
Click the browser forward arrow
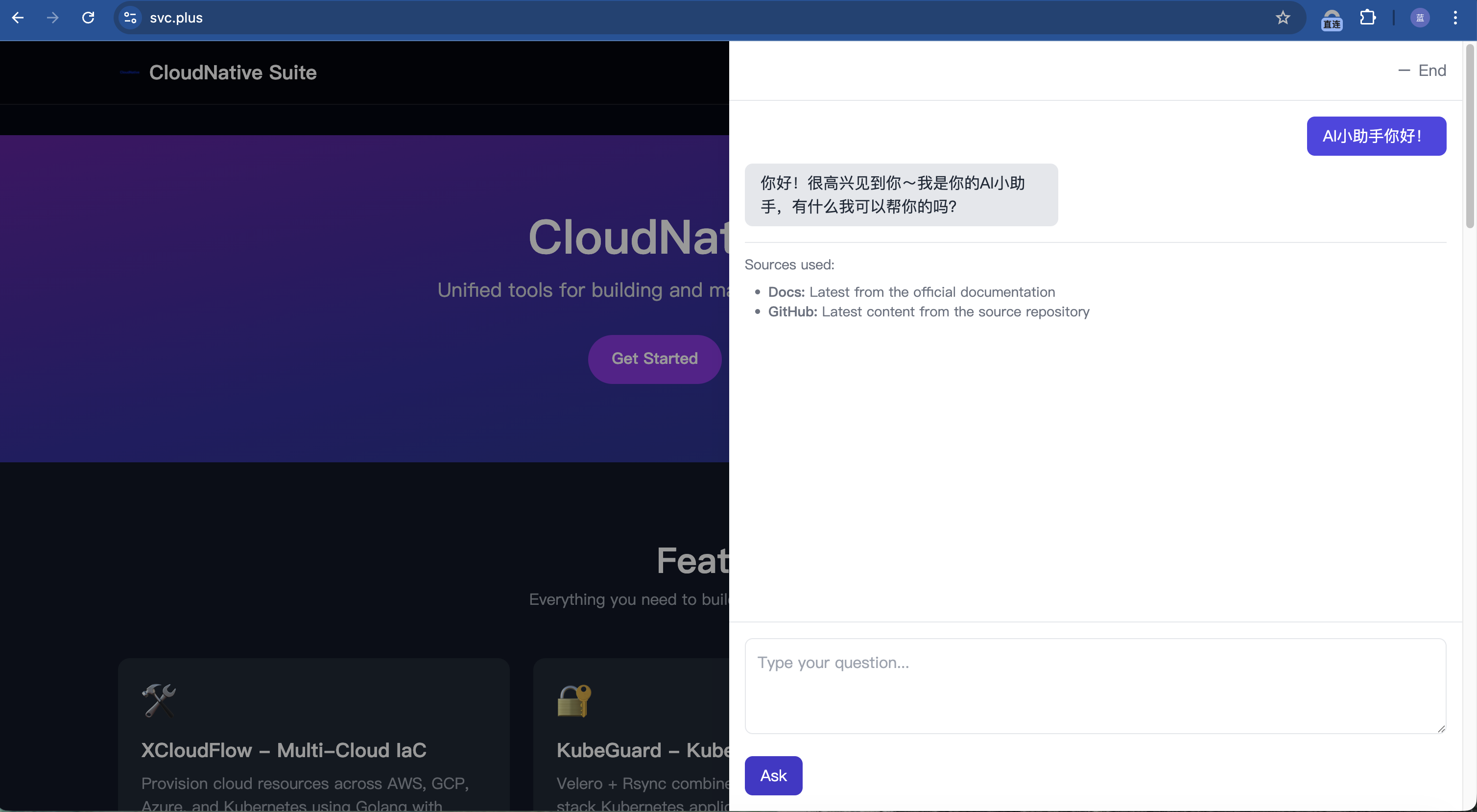[53, 18]
